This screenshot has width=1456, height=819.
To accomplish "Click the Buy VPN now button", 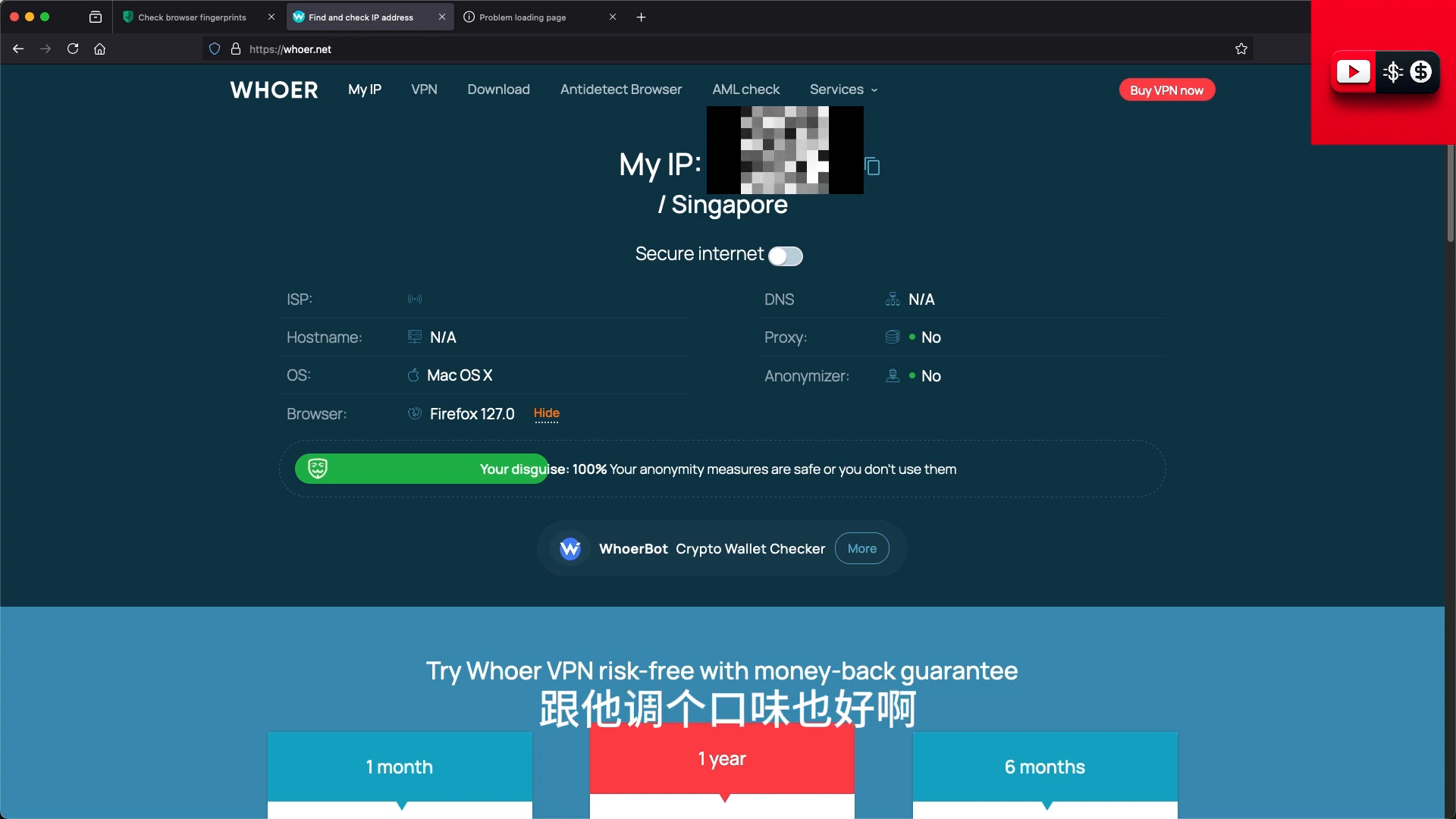I will pyautogui.click(x=1166, y=89).
